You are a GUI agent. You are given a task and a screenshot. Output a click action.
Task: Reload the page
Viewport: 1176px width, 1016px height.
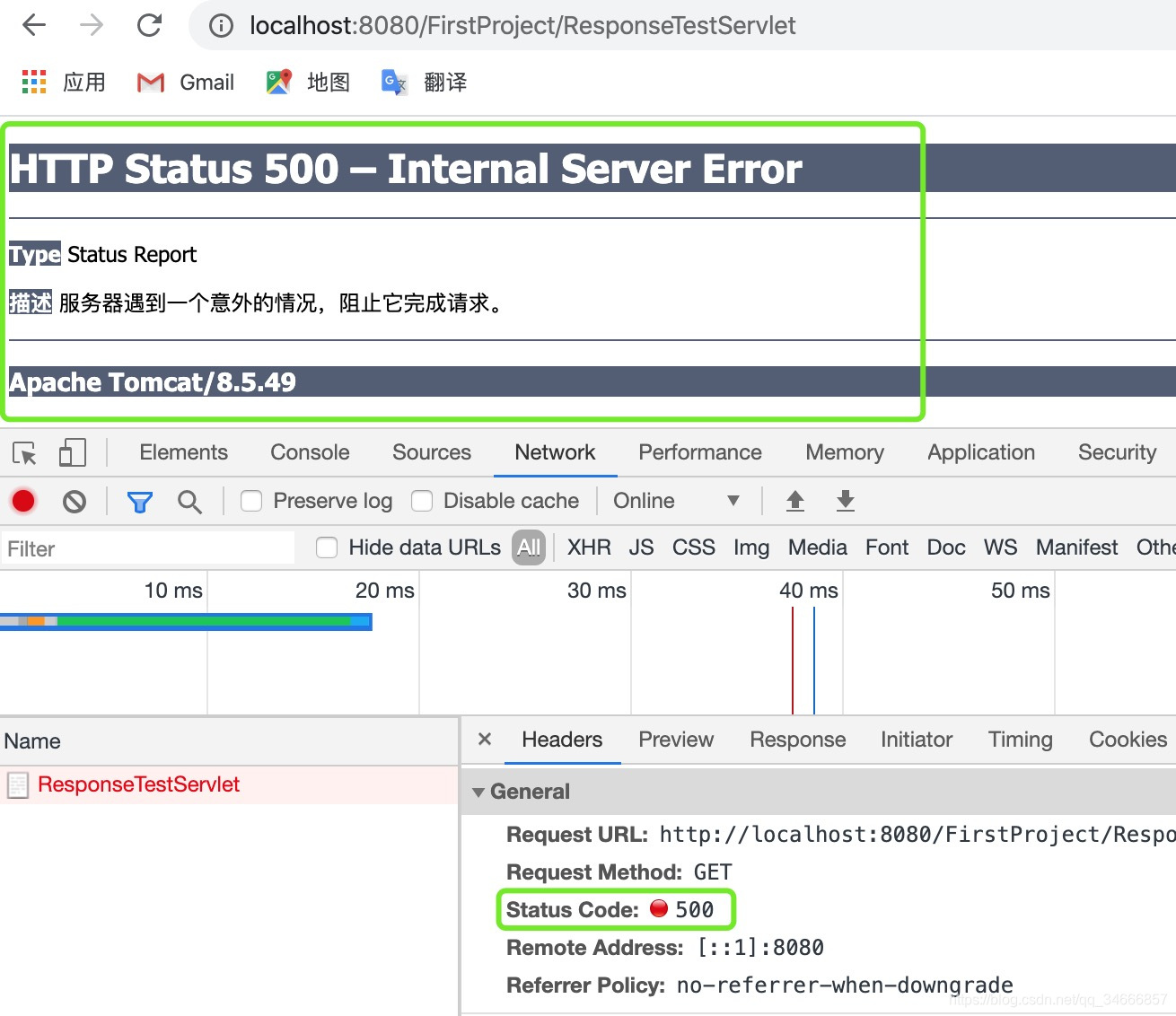point(149,25)
